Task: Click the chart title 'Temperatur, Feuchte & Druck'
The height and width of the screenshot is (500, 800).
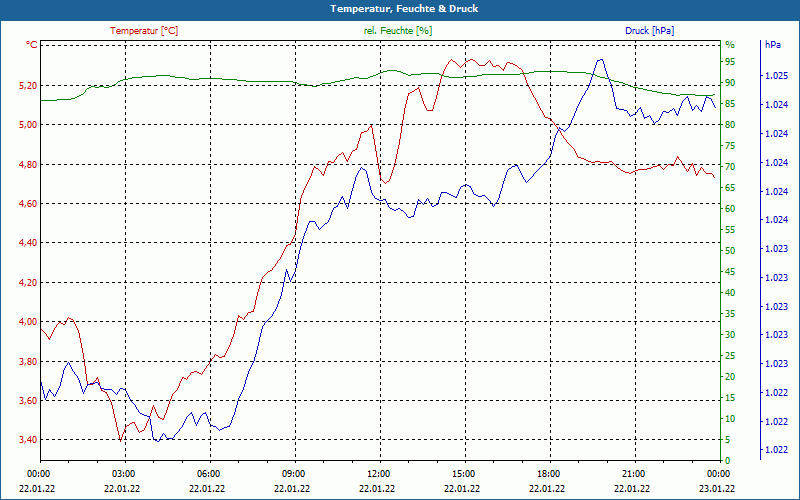Action: (404, 9)
